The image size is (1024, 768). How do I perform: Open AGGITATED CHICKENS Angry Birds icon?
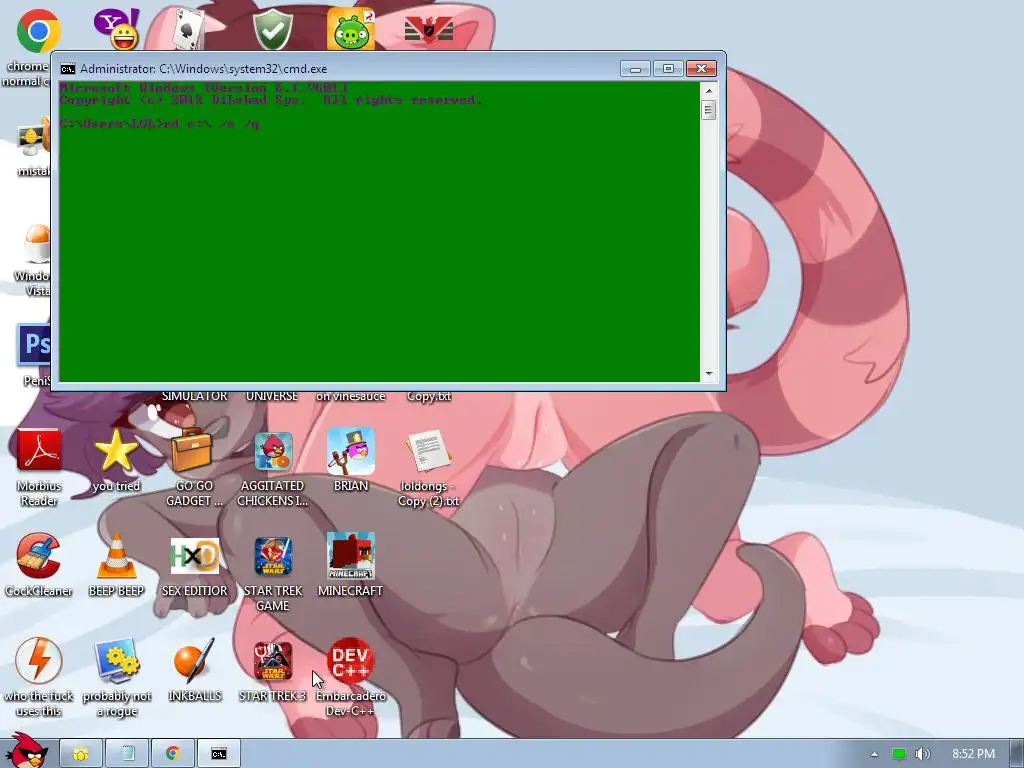click(x=272, y=451)
